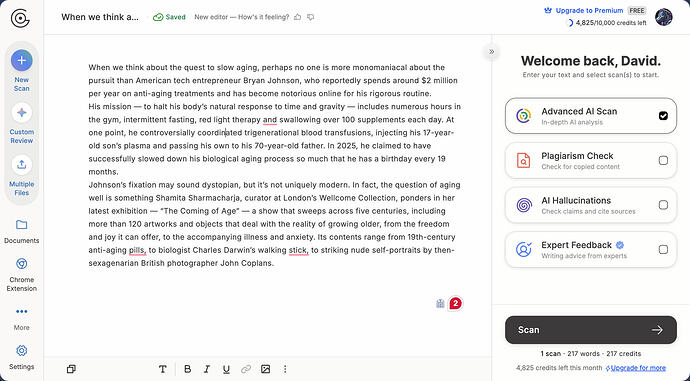Click the thumbs up feedback icon
This screenshot has height=381, width=690.
click(x=298, y=17)
